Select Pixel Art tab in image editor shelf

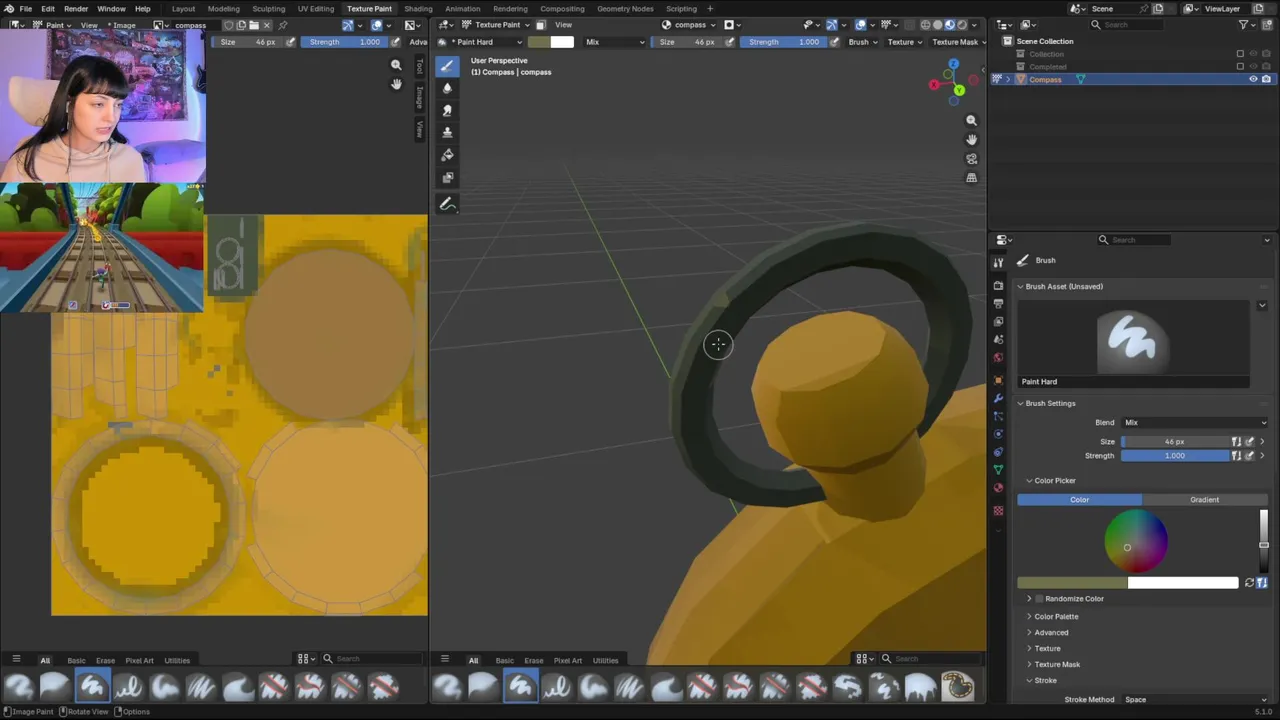[x=139, y=660]
